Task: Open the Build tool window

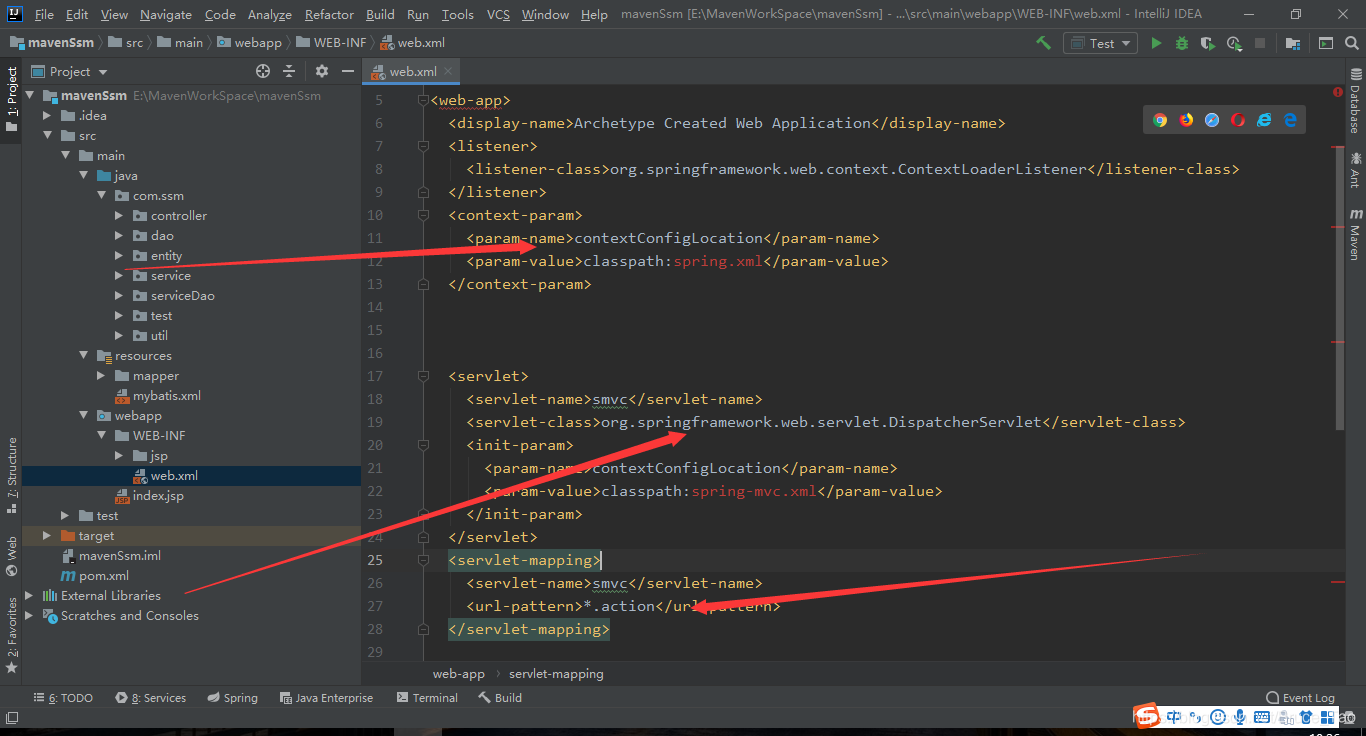Action: tap(500, 697)
